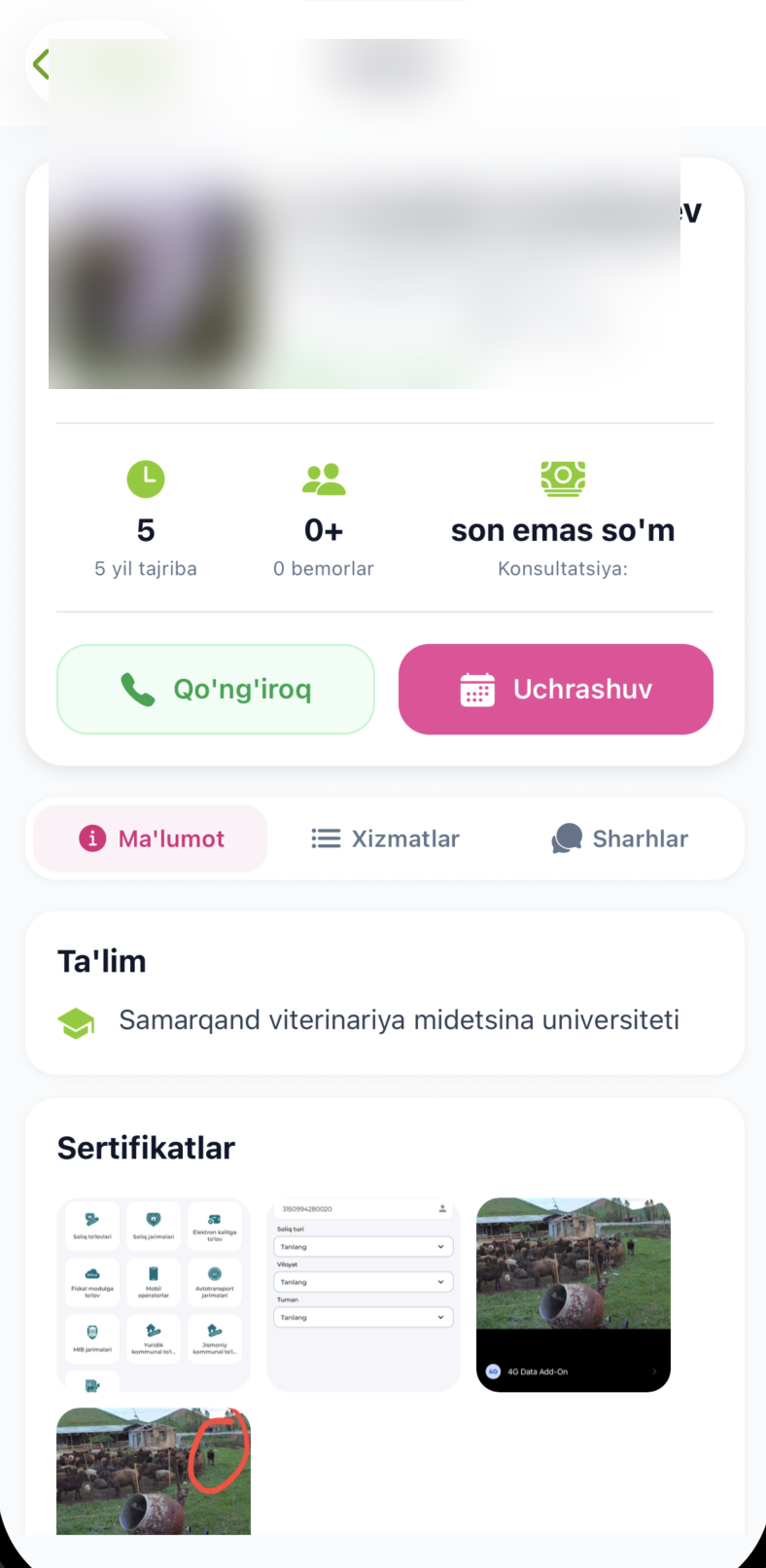Image resolution: width=766 pixels, height=1568 pixels.
Task: Open the Tanlang form certificate thumbnail
Action: click(364, 1294)
